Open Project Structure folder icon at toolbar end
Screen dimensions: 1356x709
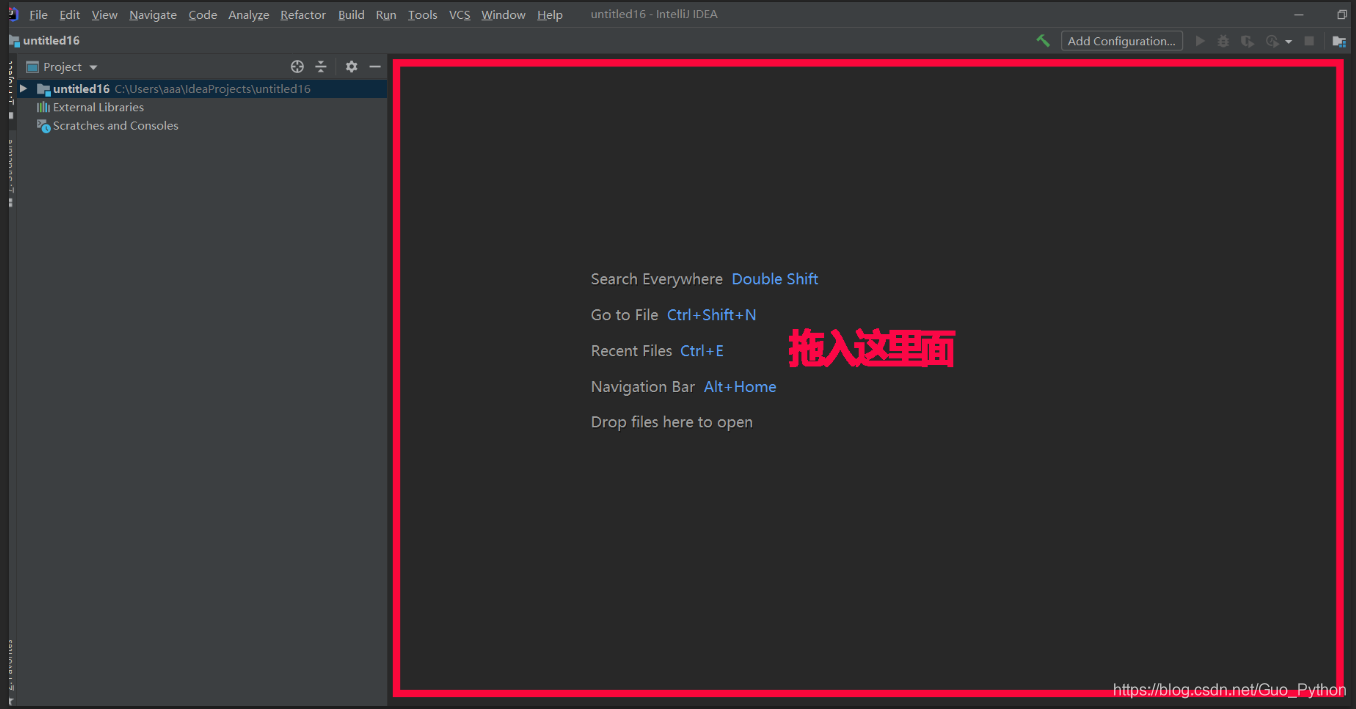pyautogui.click(x=1339, y=41)
